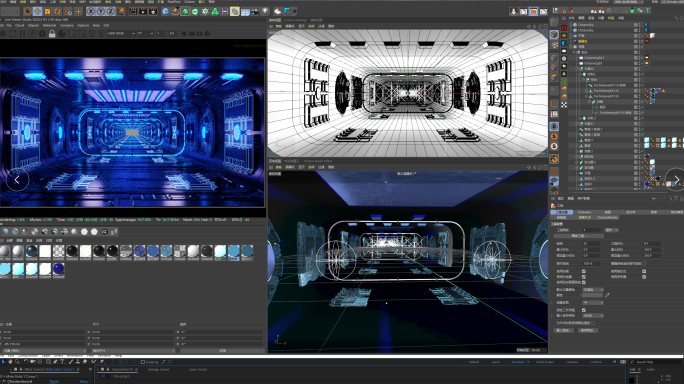
Task: Toggle the Z axis lock
Action: click(x=110, y=12)
